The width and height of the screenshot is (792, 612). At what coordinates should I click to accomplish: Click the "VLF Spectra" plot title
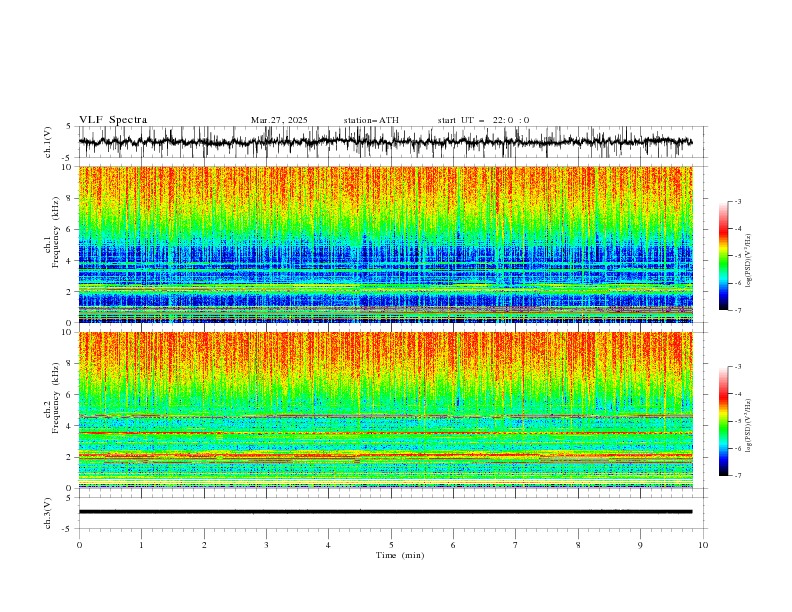click(x=113, y=120)
